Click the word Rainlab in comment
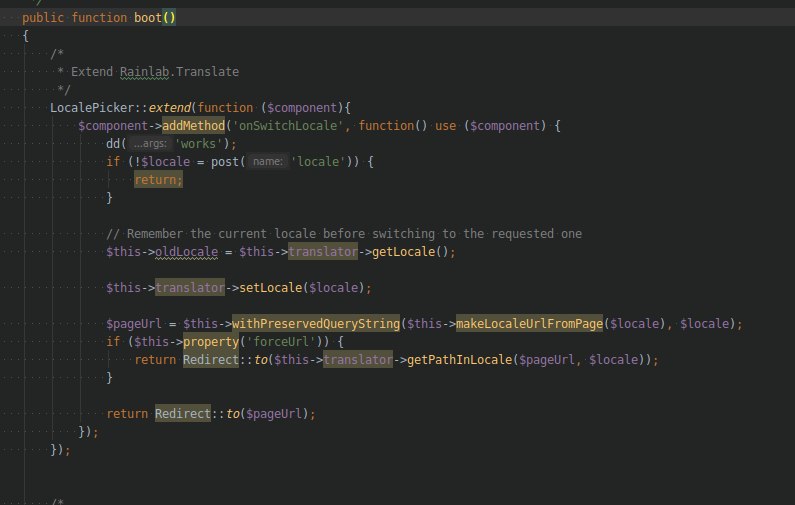The height and width of the screenshot is (505, 795). point(144,72)
